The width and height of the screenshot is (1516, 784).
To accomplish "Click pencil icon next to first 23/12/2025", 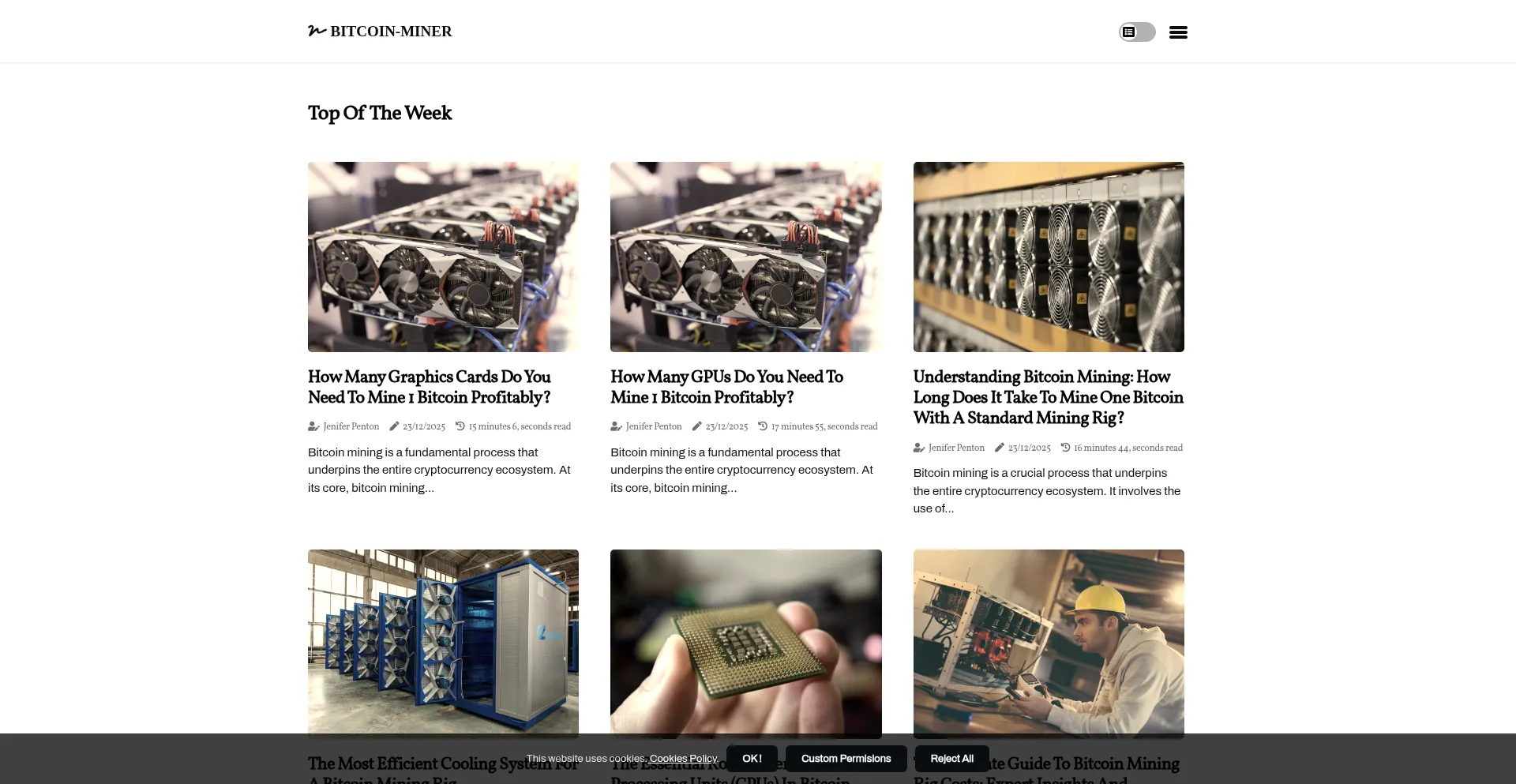I will 394,426.
